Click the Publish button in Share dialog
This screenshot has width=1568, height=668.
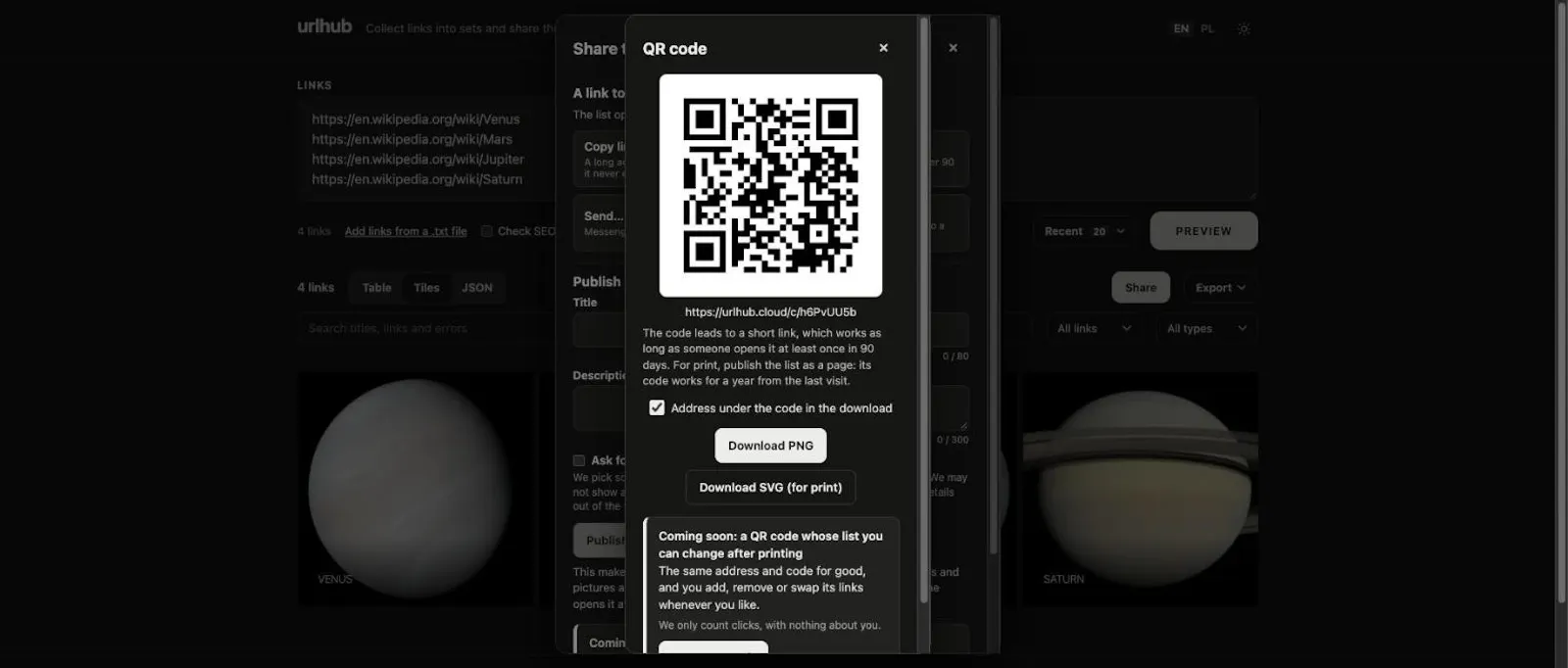(599, 540)
